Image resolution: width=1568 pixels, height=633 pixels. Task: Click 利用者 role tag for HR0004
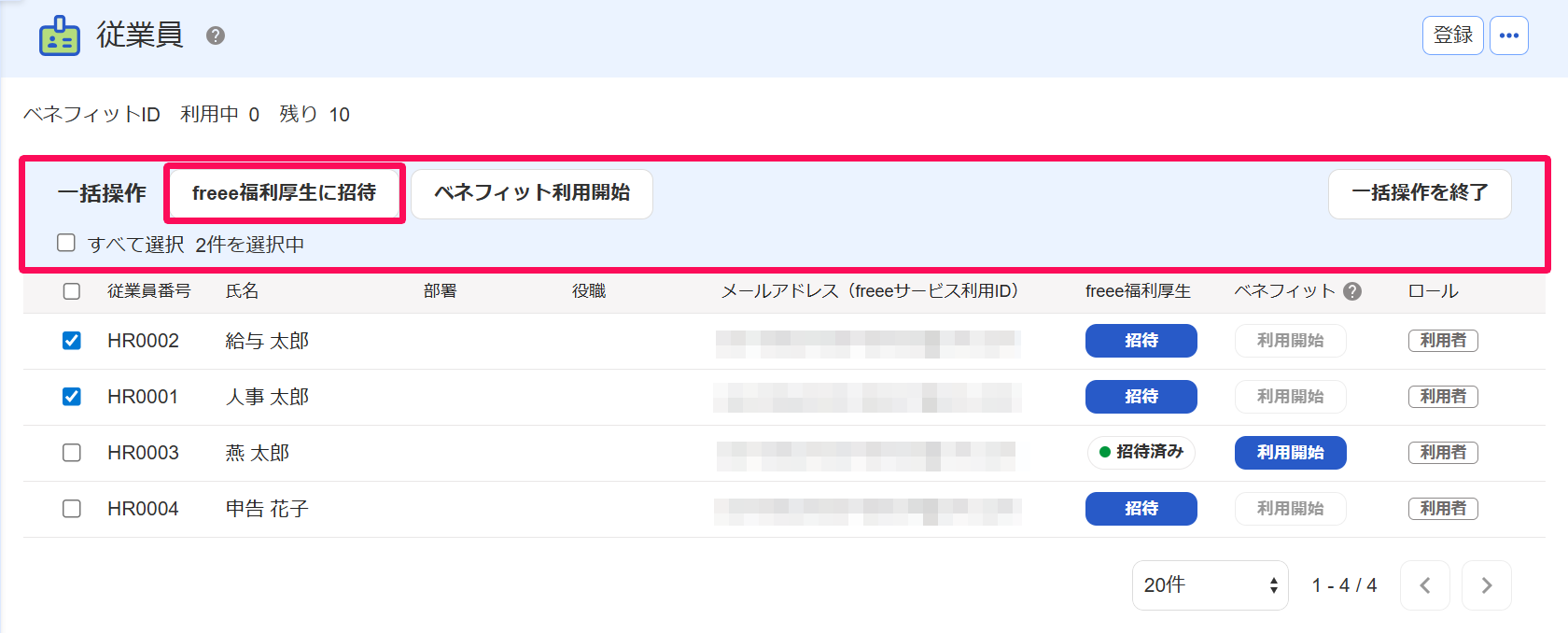point(1443,509)
